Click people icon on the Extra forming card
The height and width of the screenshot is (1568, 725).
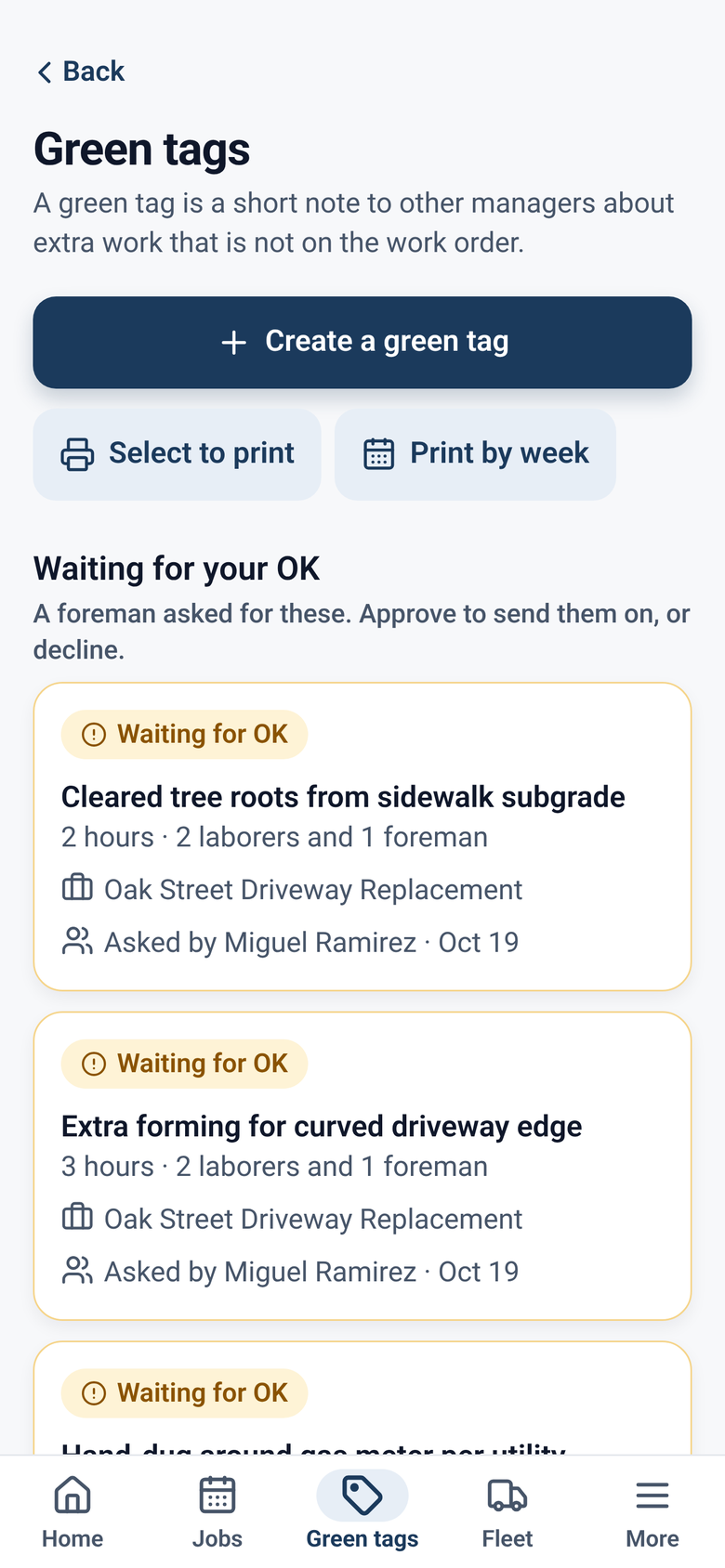(77, 1270)
